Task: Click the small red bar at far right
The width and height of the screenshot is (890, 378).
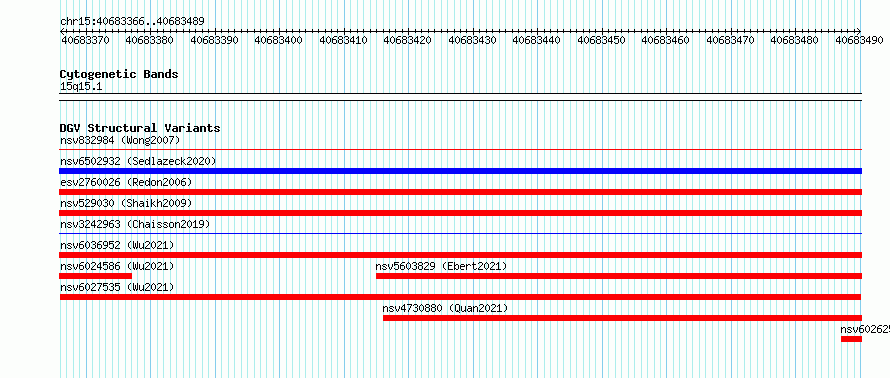Action: (x=851, y=339)
